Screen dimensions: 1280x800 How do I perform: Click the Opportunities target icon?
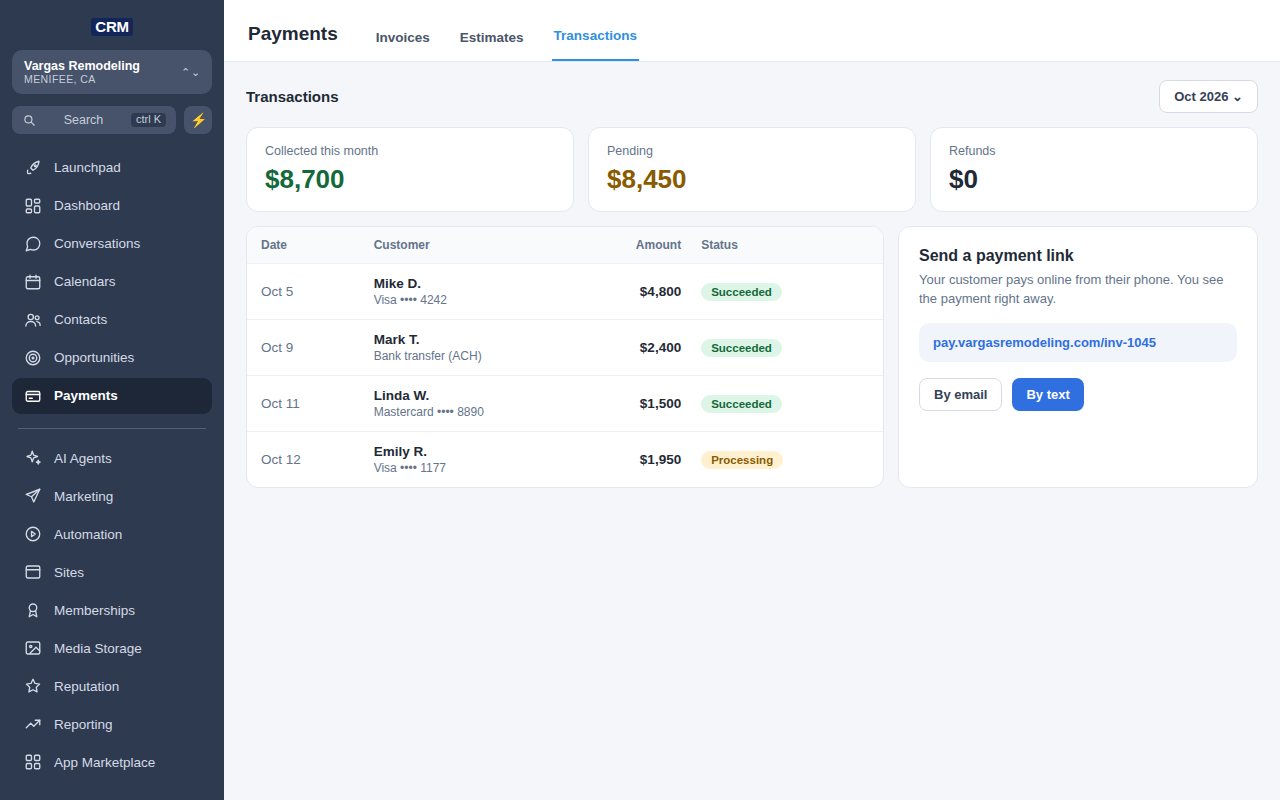[33, 358]
